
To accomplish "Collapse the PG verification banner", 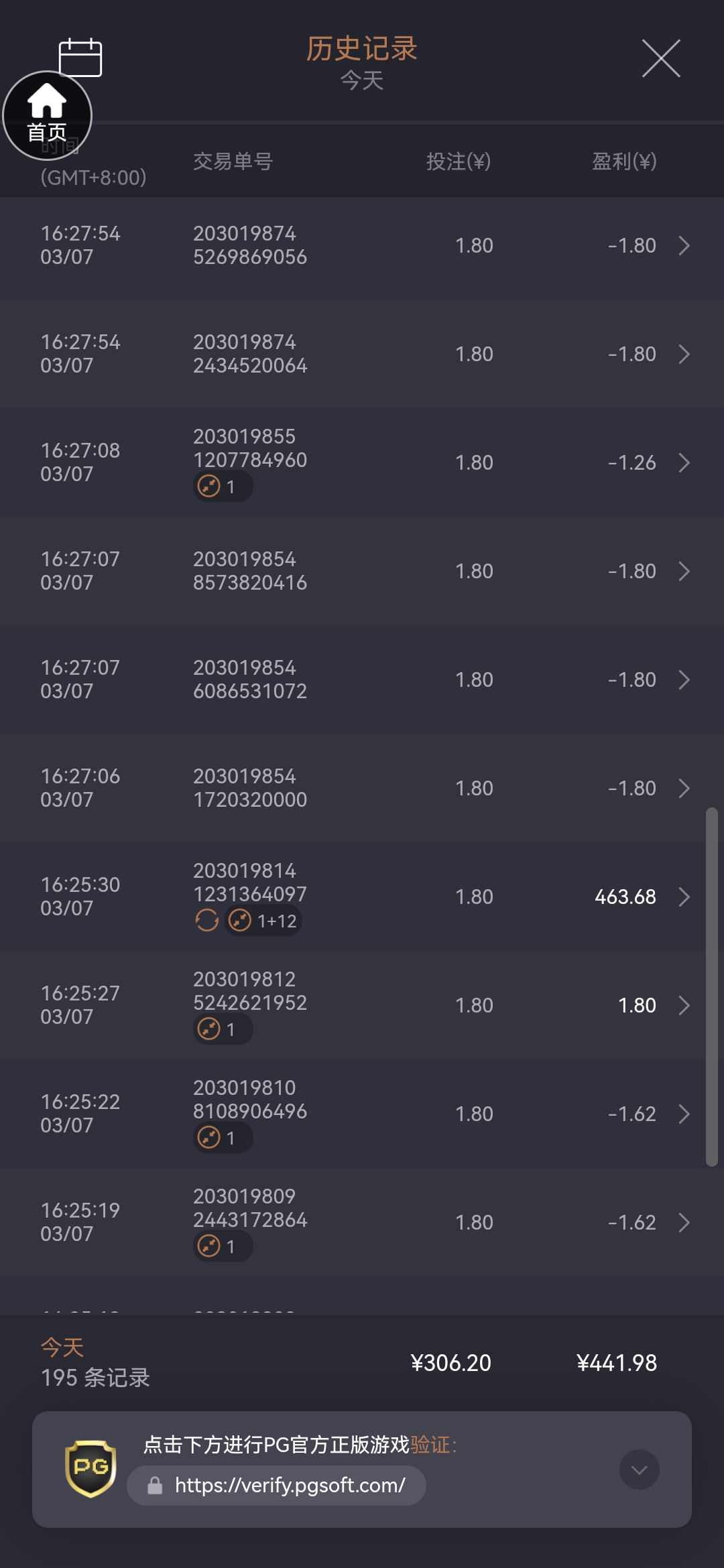I will 639,1469.
